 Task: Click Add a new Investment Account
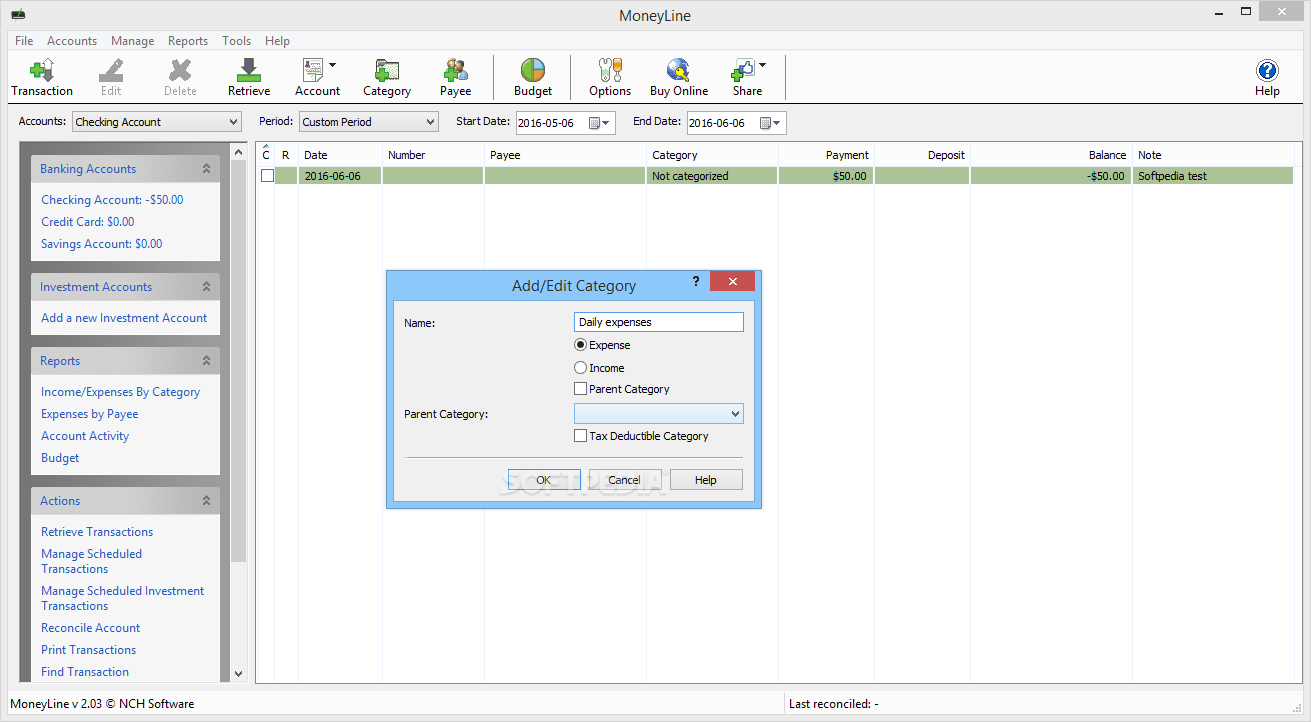[124, 318]
